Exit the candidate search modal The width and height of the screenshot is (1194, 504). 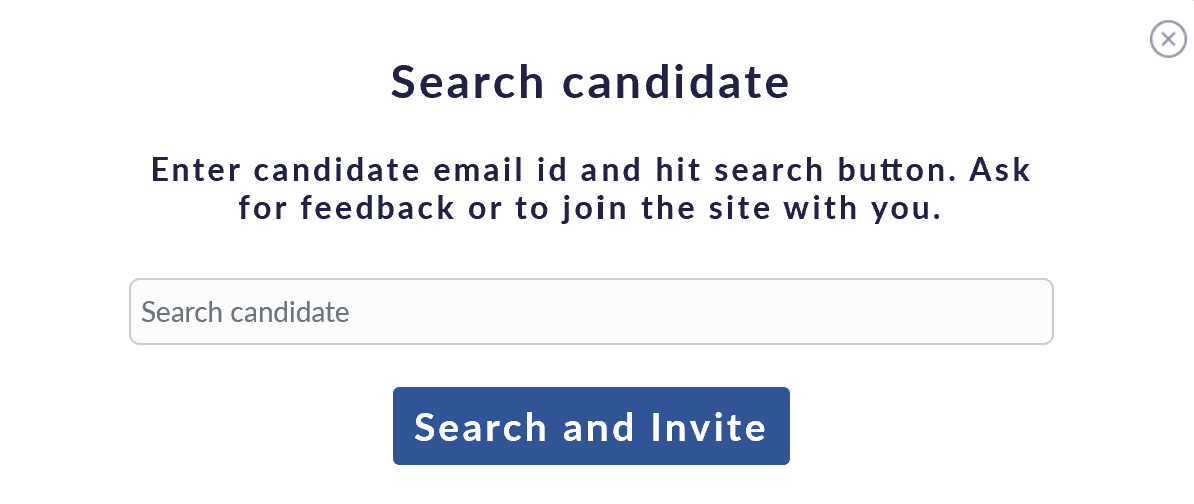1168,39
